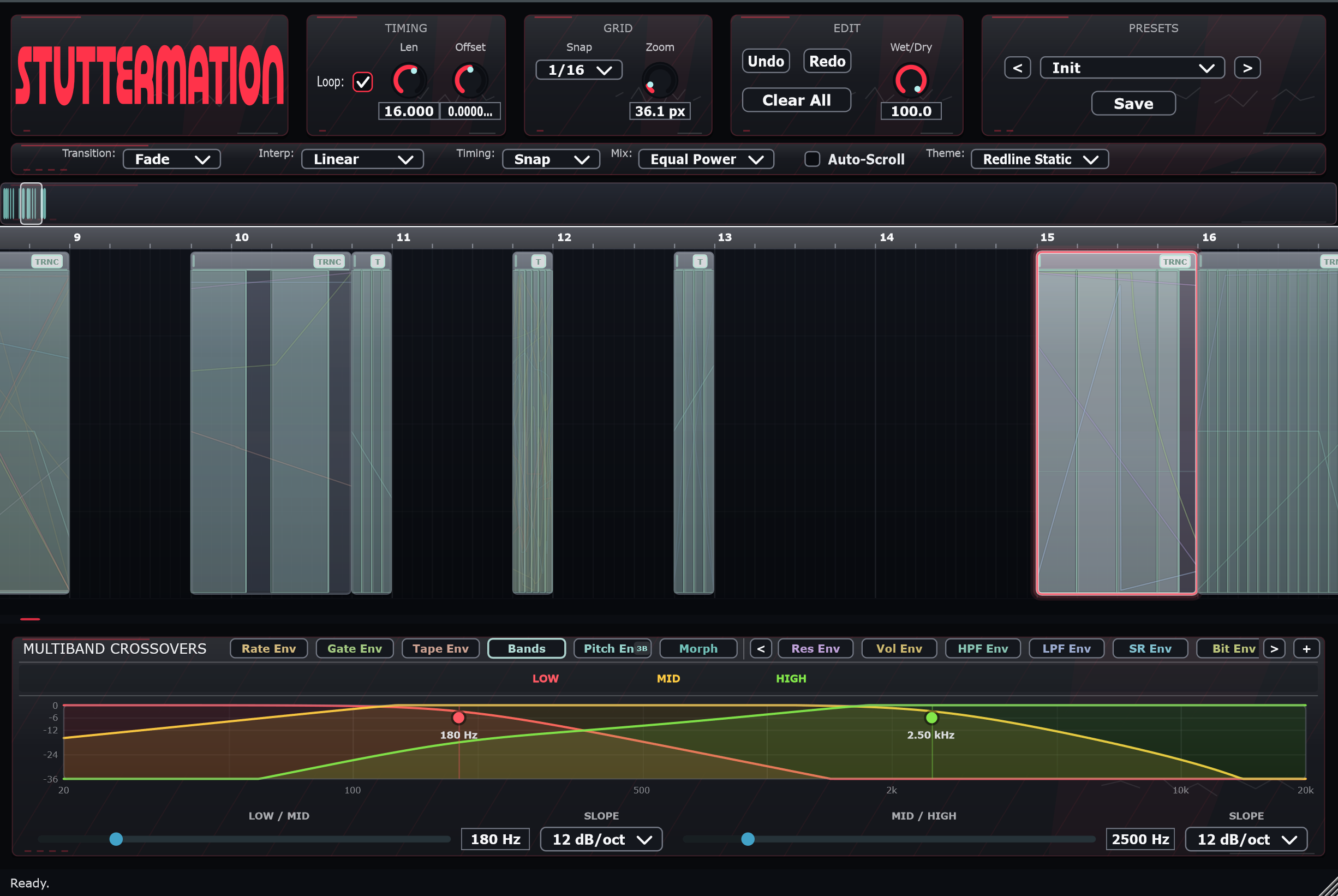Click TRNC badge on block near bar 9
This screenshot has width=1338, height=896.
pos(47,262)
